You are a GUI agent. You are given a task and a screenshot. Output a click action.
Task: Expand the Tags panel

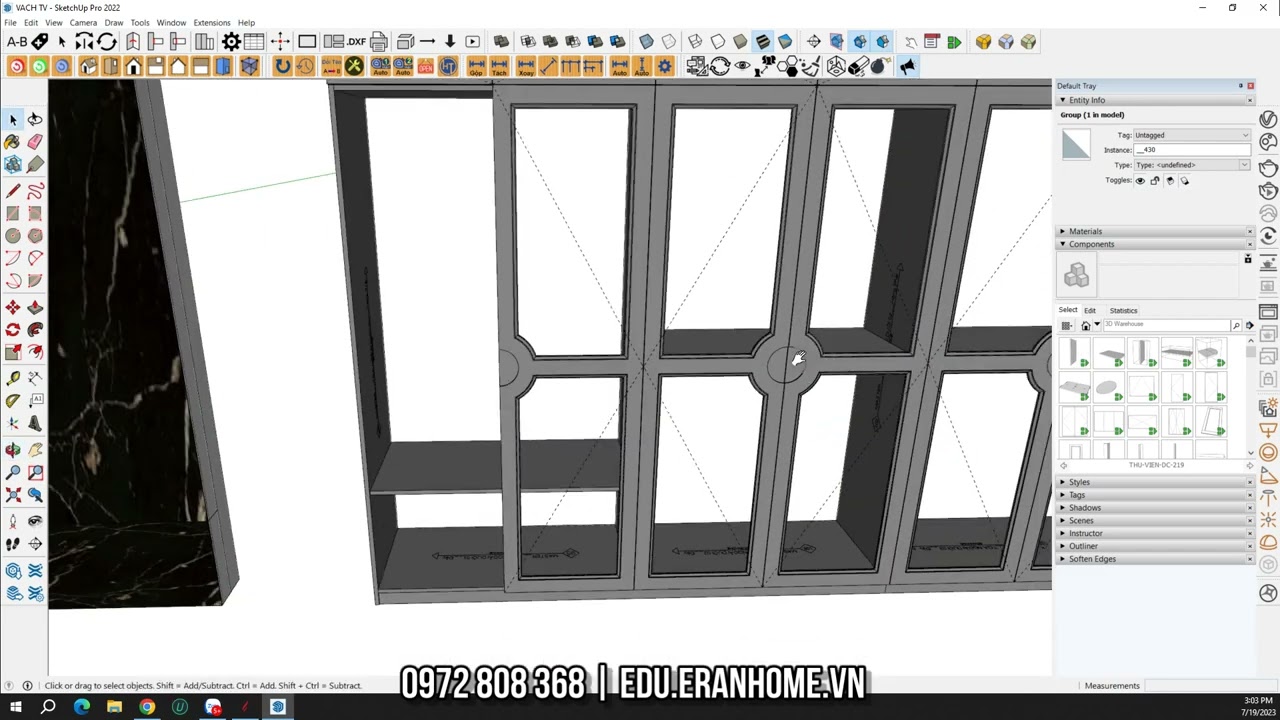1062,495
